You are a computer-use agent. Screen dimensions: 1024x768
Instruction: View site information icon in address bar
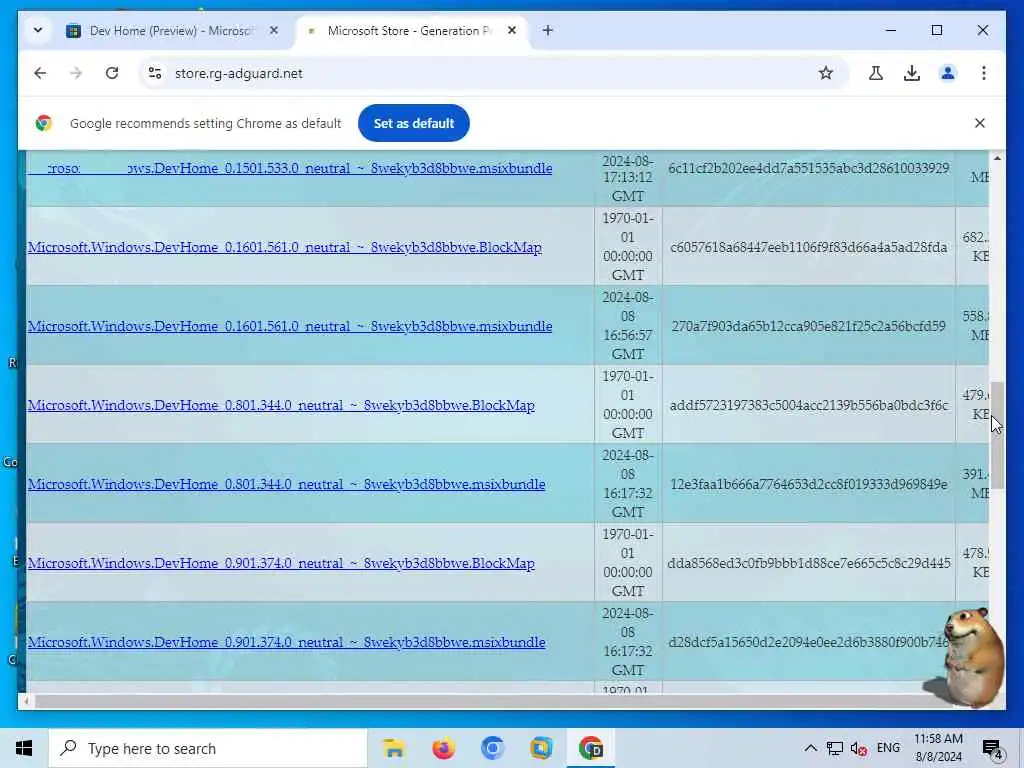(155, 73)
